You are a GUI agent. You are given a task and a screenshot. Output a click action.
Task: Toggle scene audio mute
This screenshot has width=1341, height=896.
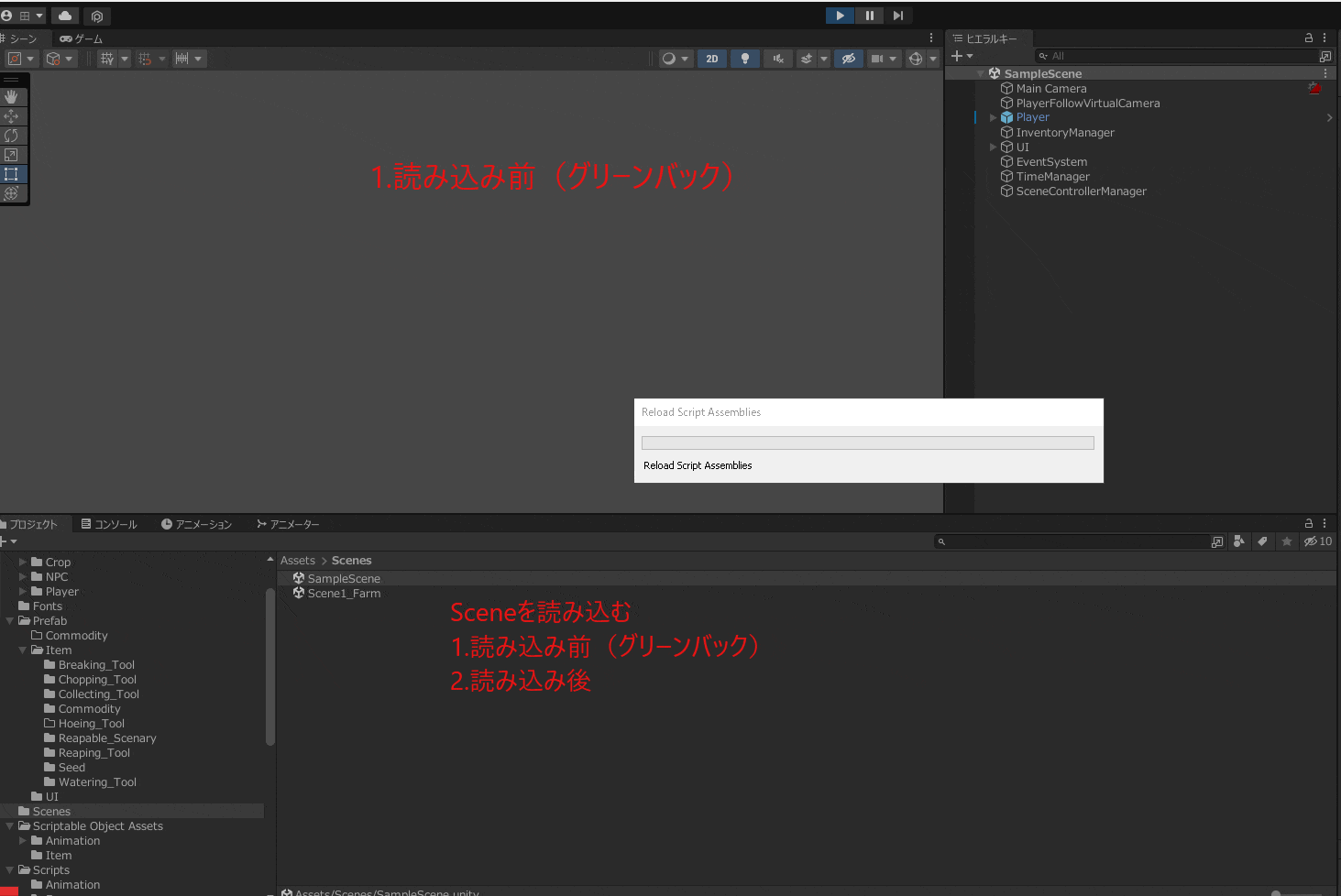[778, 59]
